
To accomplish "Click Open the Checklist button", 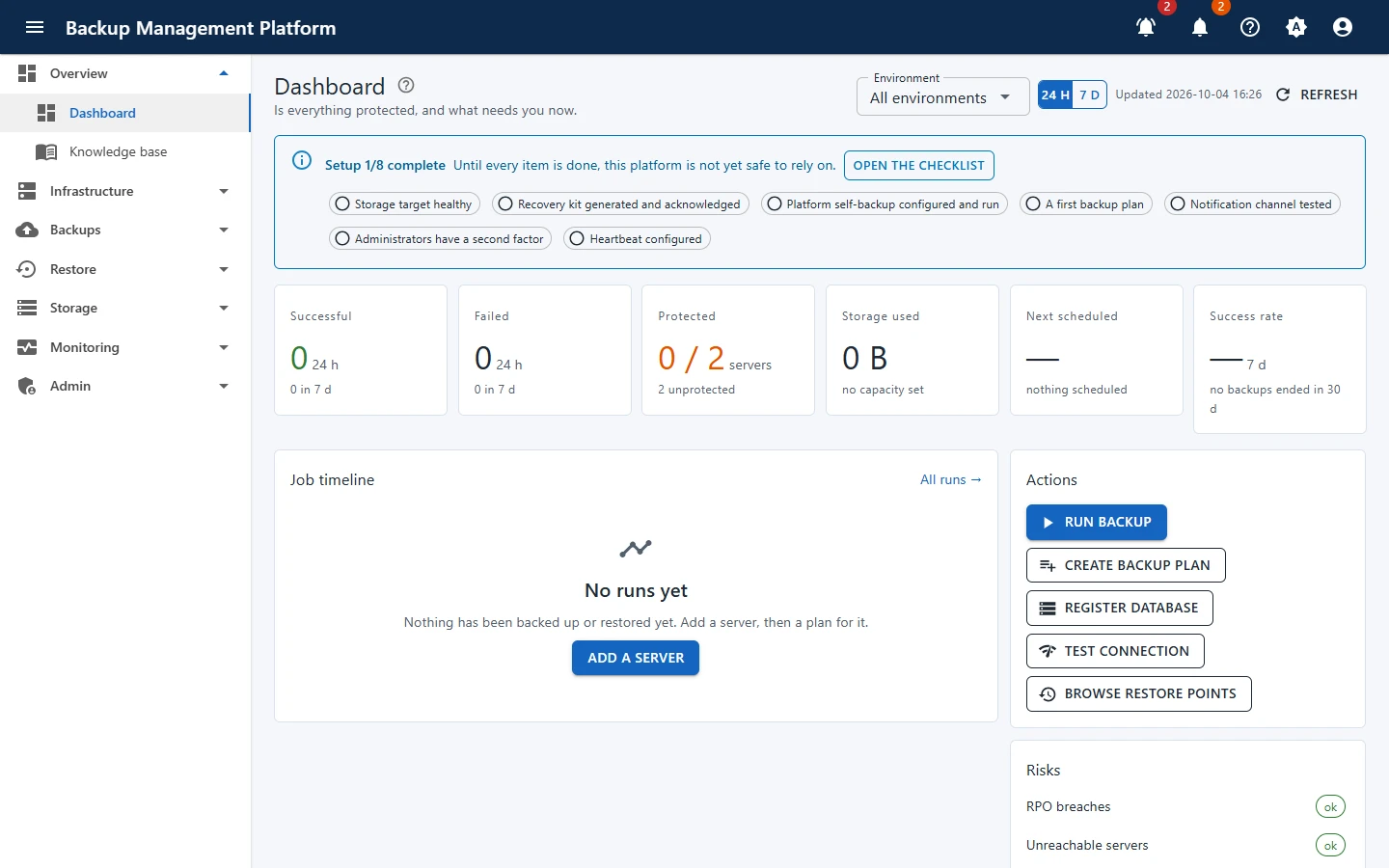I will tap(918, 165).
